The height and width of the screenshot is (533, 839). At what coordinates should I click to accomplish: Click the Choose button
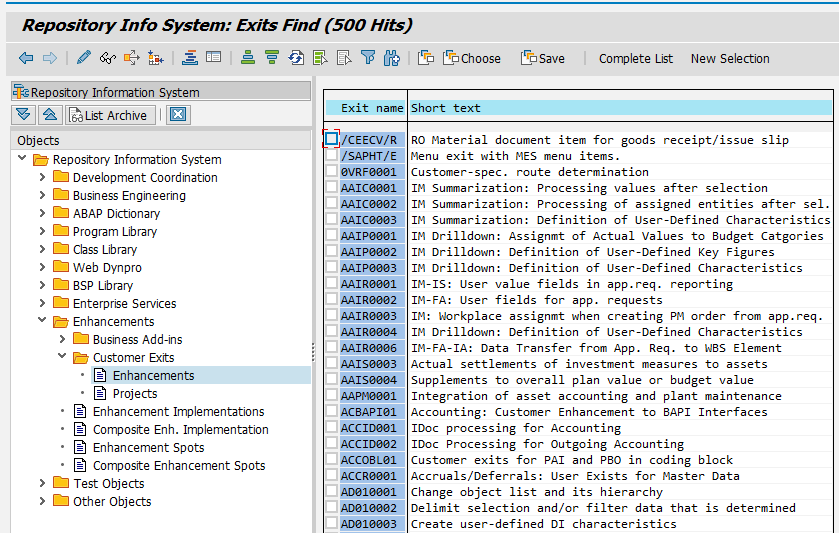tap(472, 58)
